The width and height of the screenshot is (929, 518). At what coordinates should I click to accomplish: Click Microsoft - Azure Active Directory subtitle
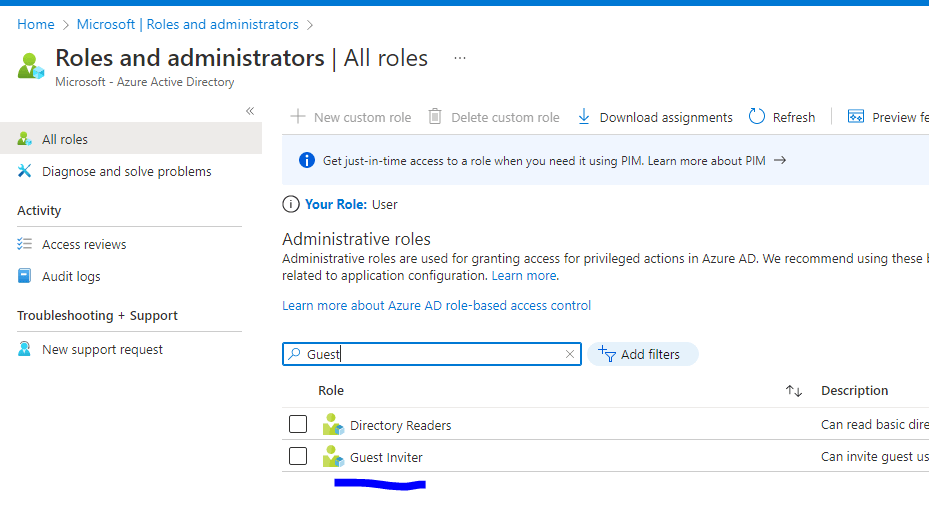pos(145,82)
